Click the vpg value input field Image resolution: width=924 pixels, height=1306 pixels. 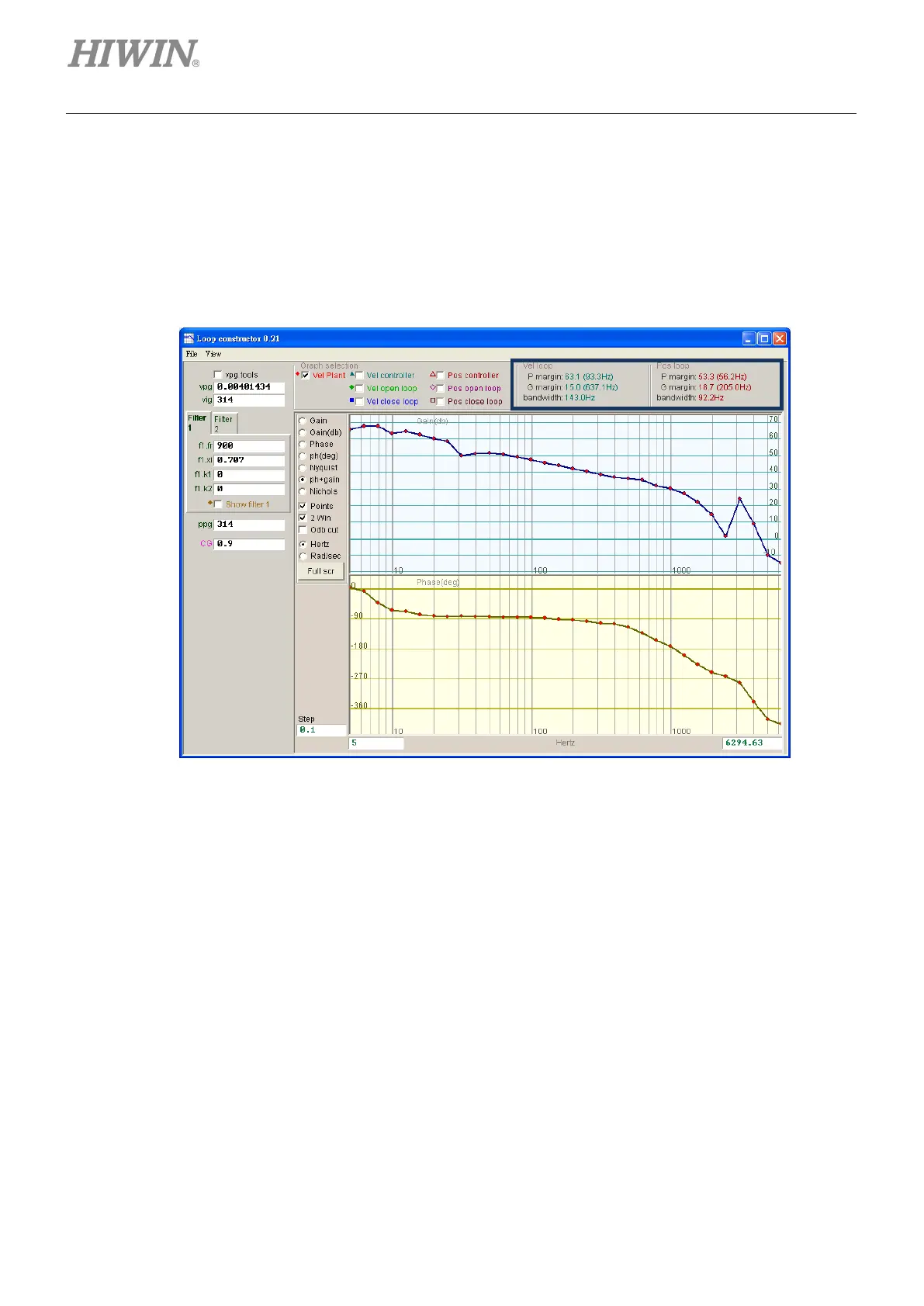(x=249, y=387)
